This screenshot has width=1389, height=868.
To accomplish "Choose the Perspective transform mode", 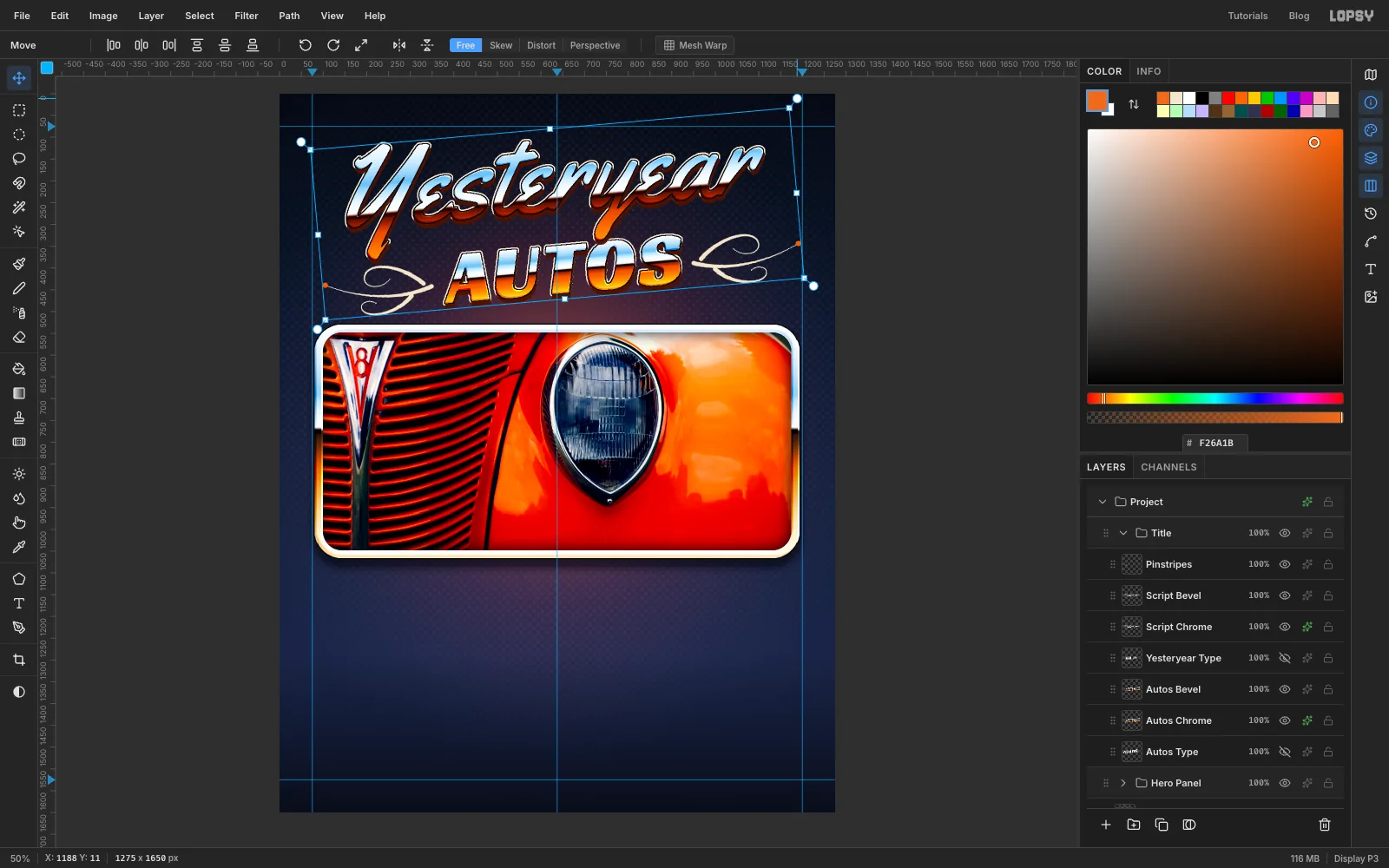I will [x=595, y=45].
